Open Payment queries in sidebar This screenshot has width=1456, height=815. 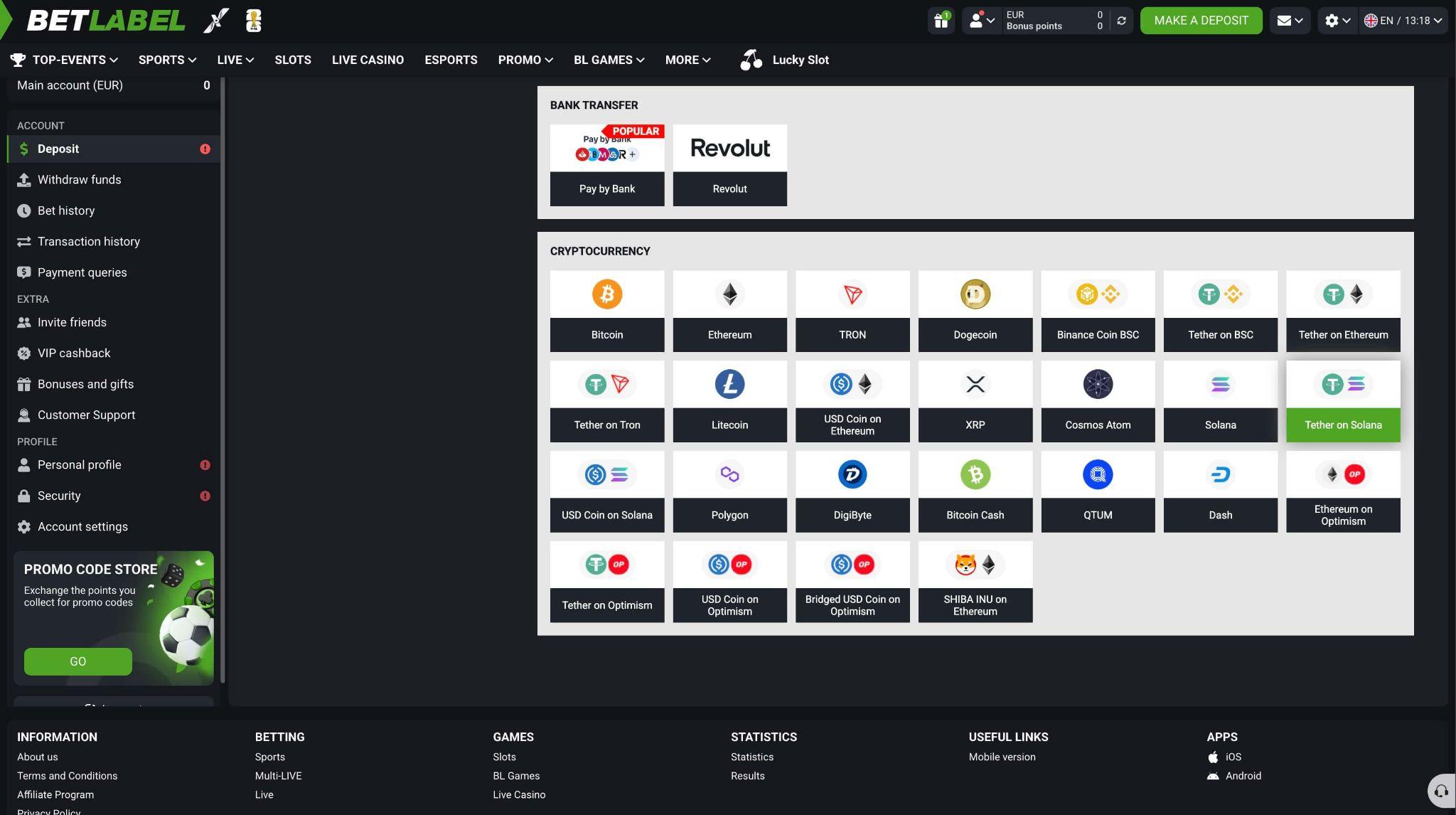pos(114,272)
